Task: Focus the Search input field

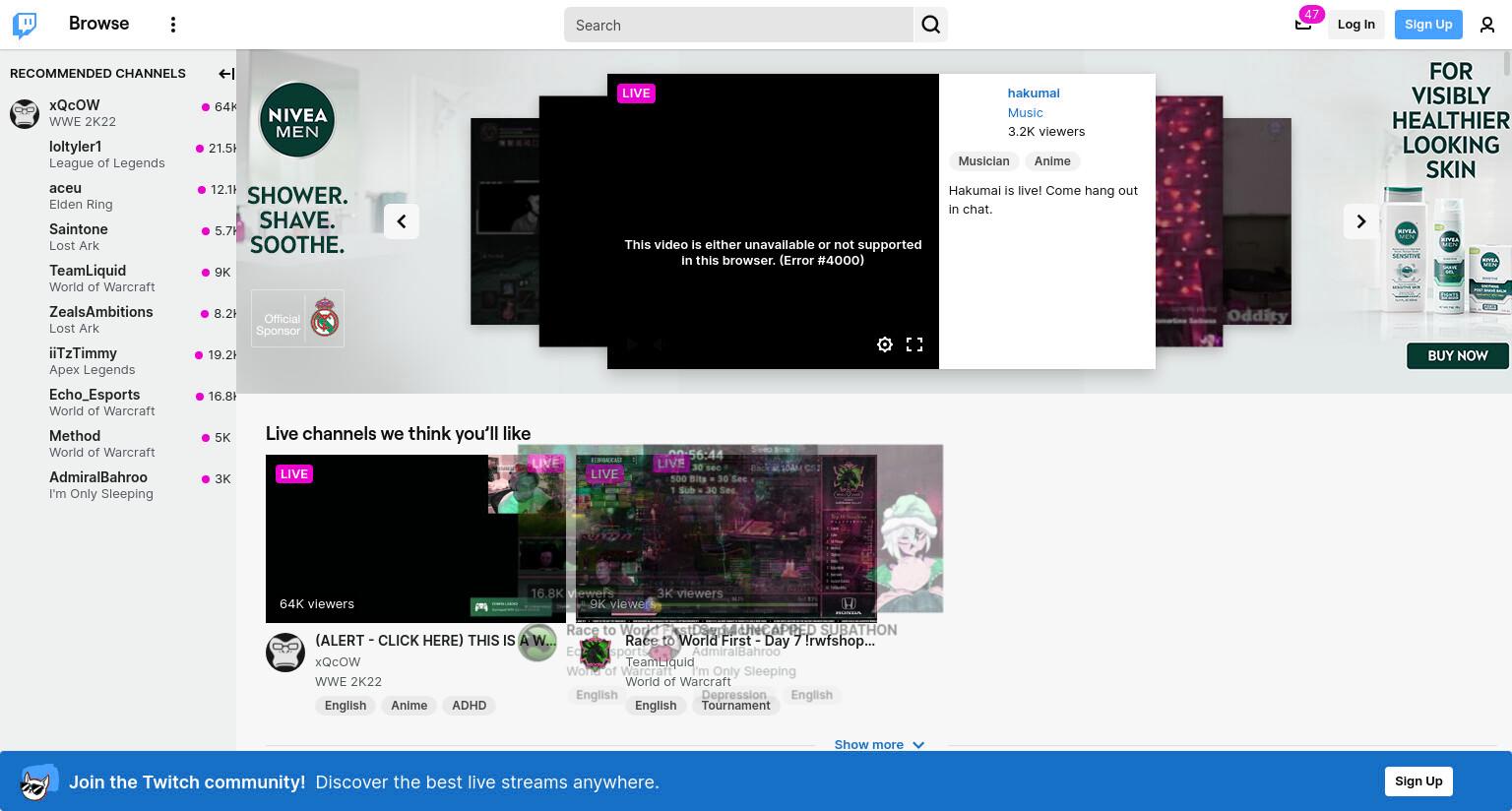Action: (x=738, y=25)
